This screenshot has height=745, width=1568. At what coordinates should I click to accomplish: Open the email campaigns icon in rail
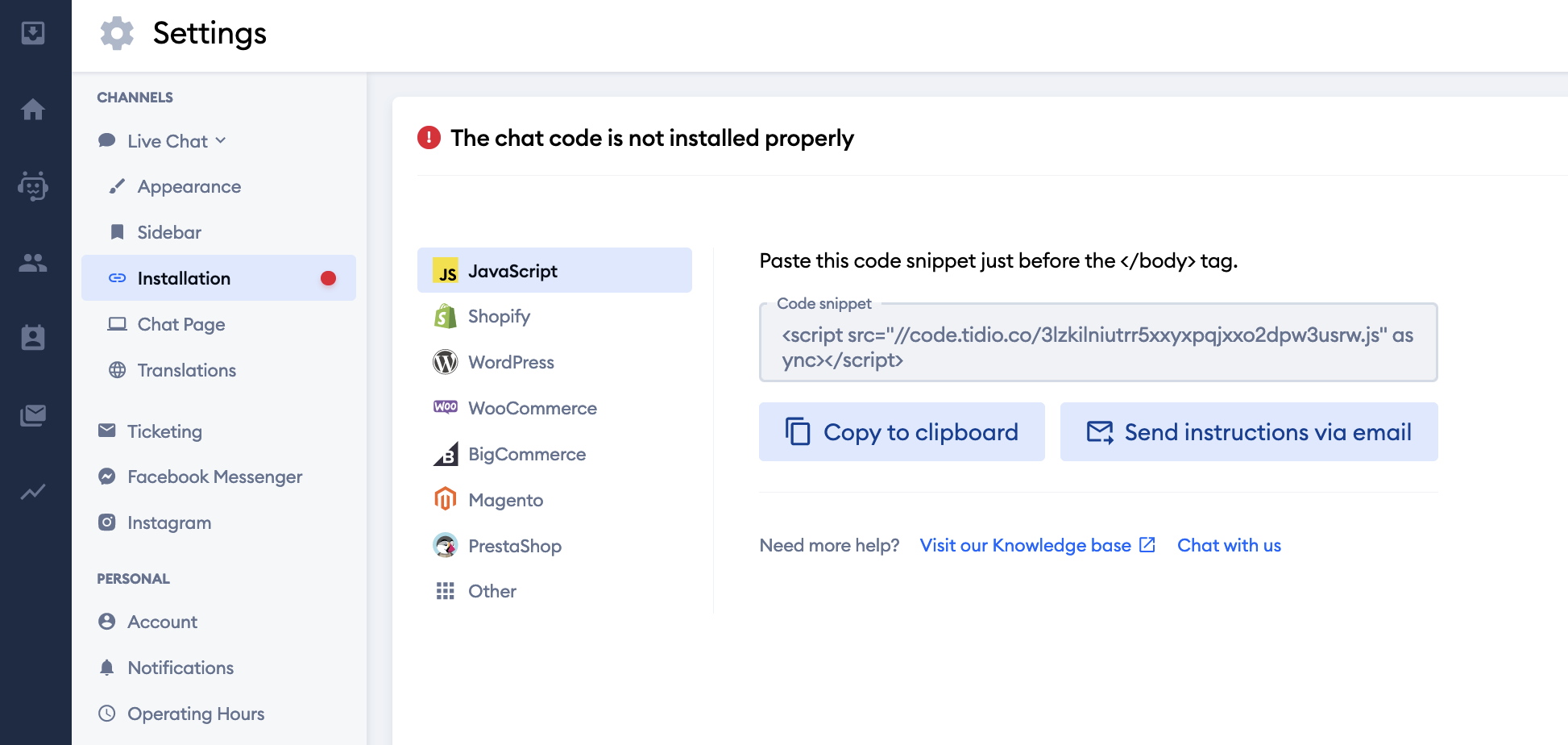[33, 415]
